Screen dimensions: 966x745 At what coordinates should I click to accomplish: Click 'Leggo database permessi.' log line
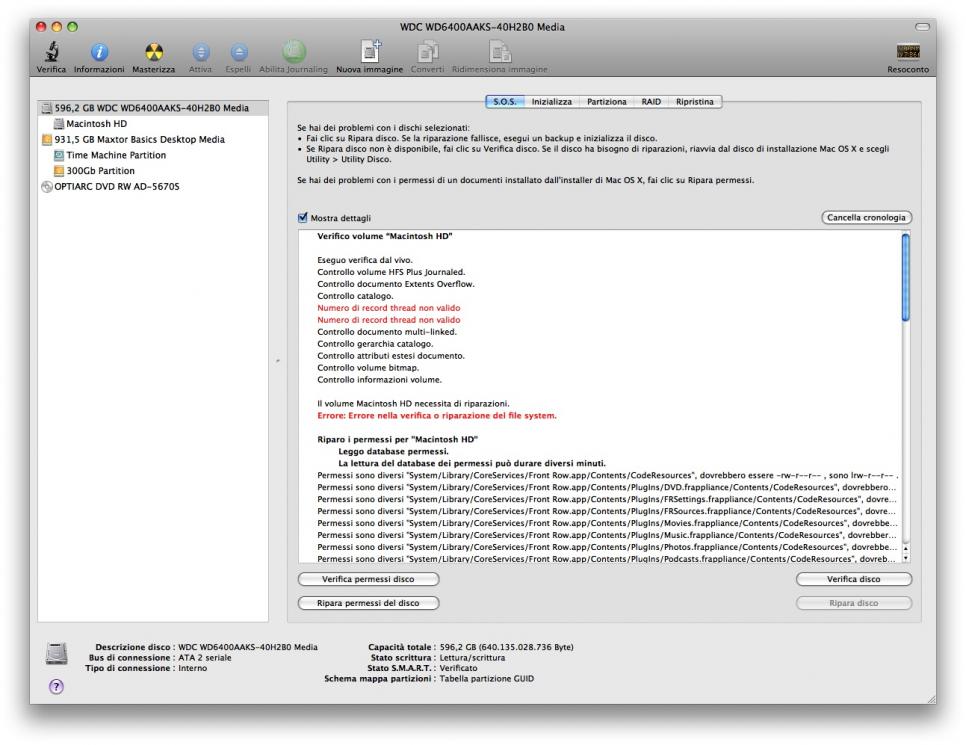[393, 452]
